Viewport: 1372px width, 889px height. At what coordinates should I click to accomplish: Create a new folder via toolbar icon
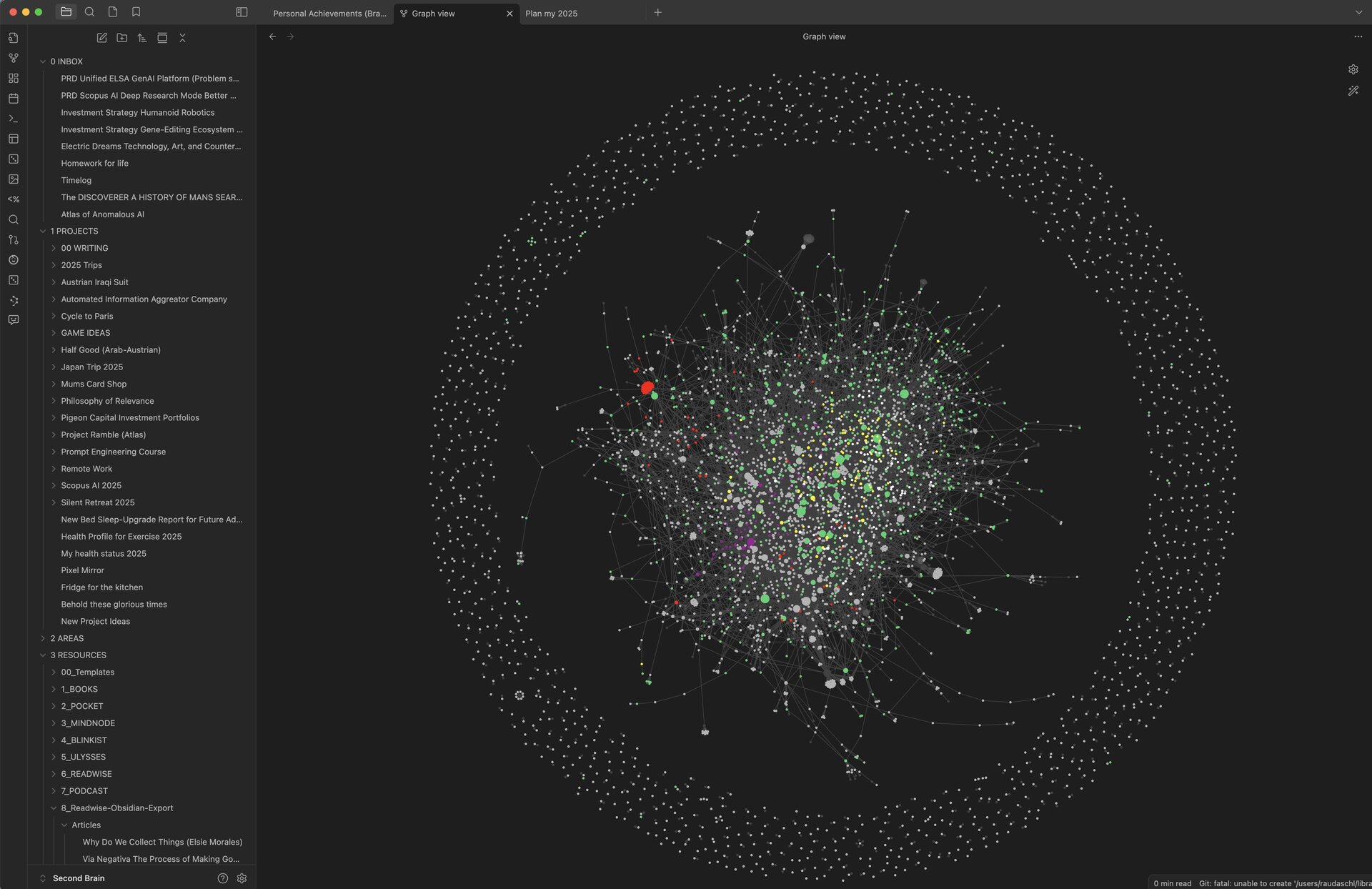[122, 38]
